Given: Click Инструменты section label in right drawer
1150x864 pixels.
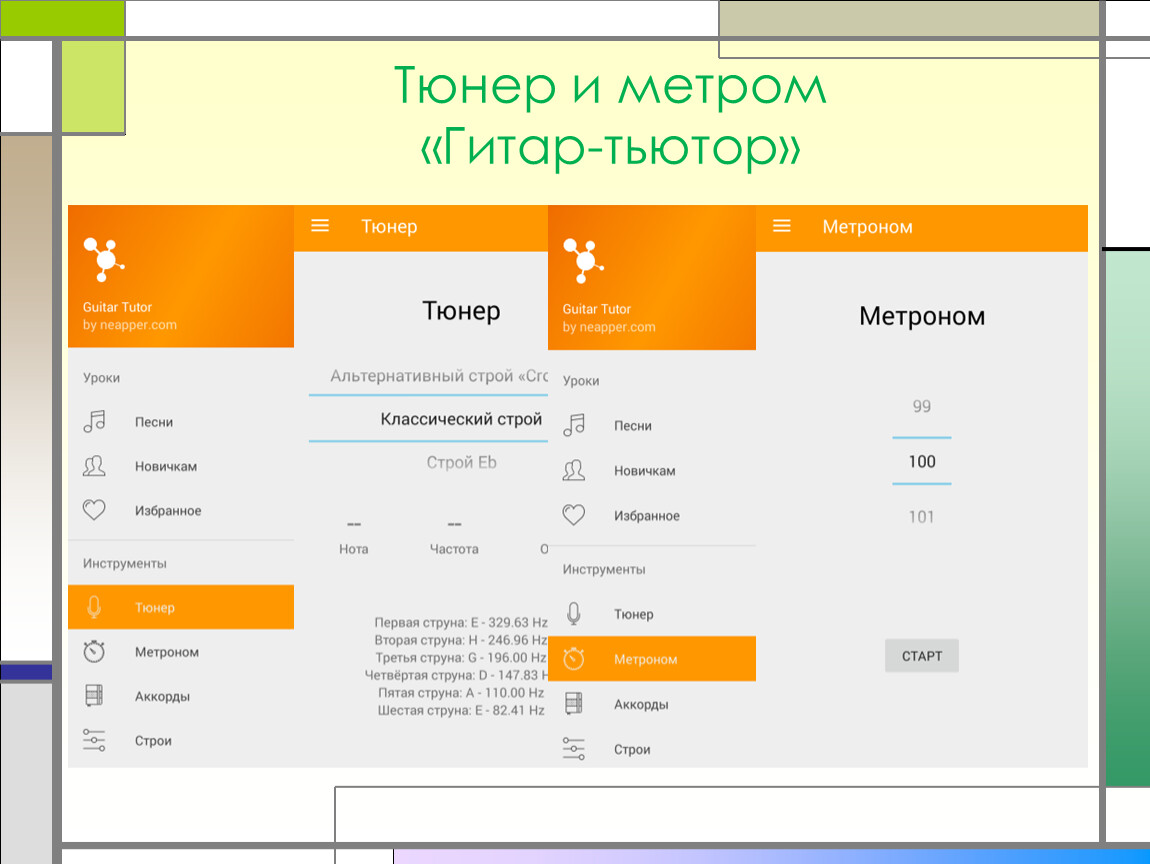Looking at the screenshot, I should coord(604,568).
